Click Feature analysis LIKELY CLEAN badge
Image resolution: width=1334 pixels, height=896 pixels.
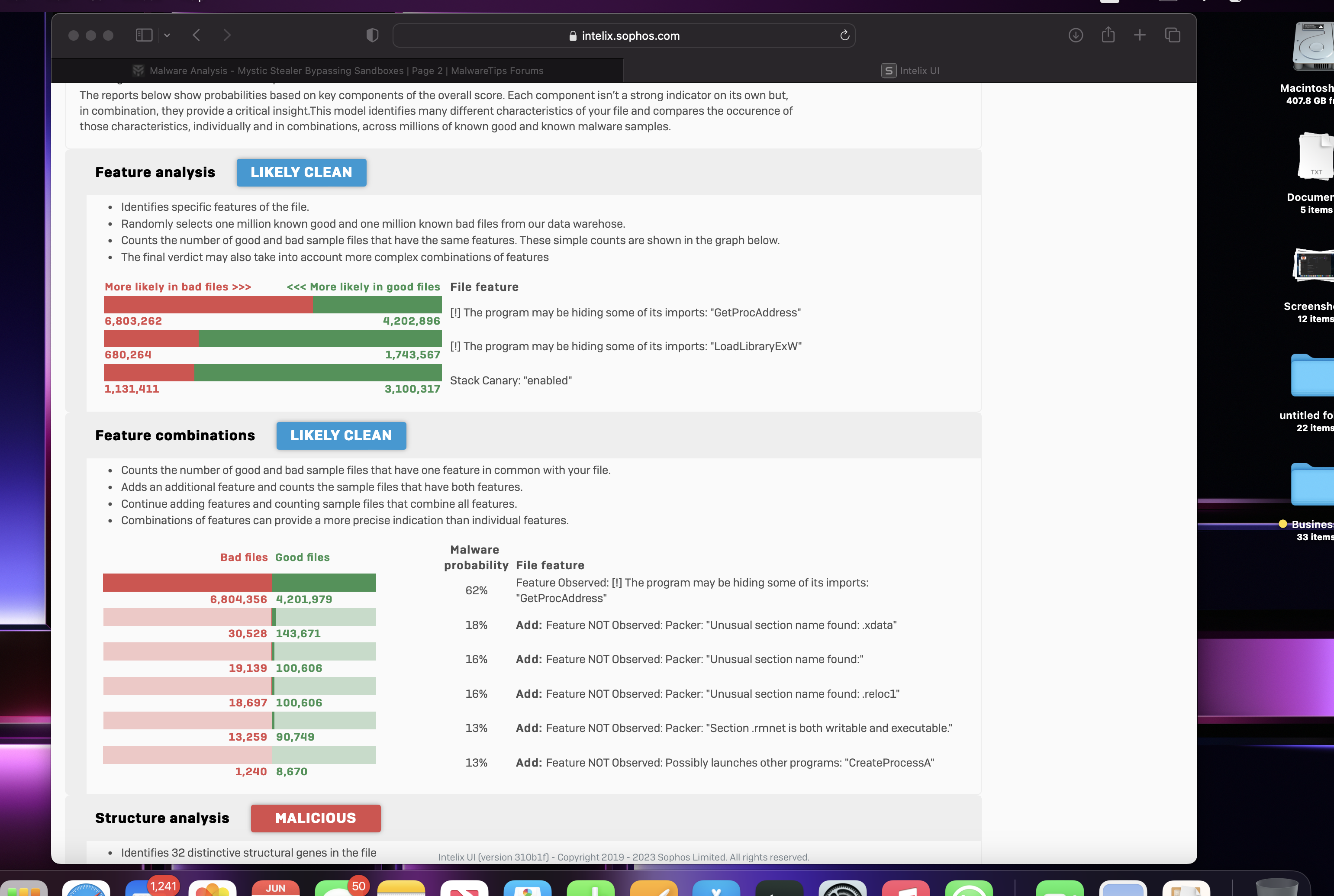pos(301,173)
